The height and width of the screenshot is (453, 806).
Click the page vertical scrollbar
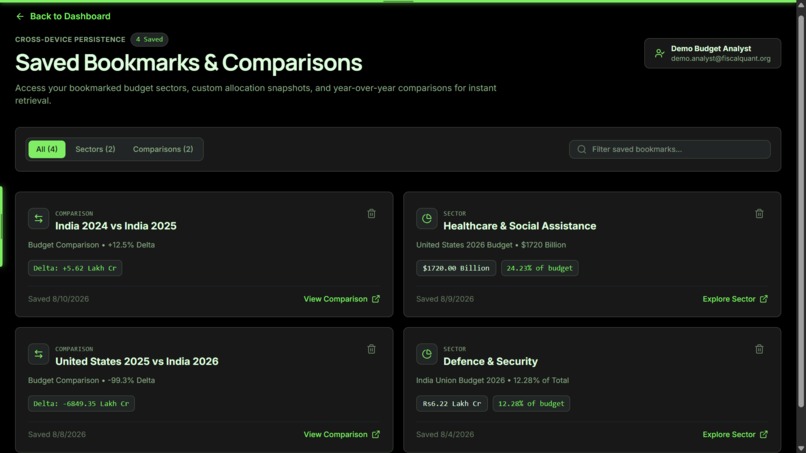800,211
